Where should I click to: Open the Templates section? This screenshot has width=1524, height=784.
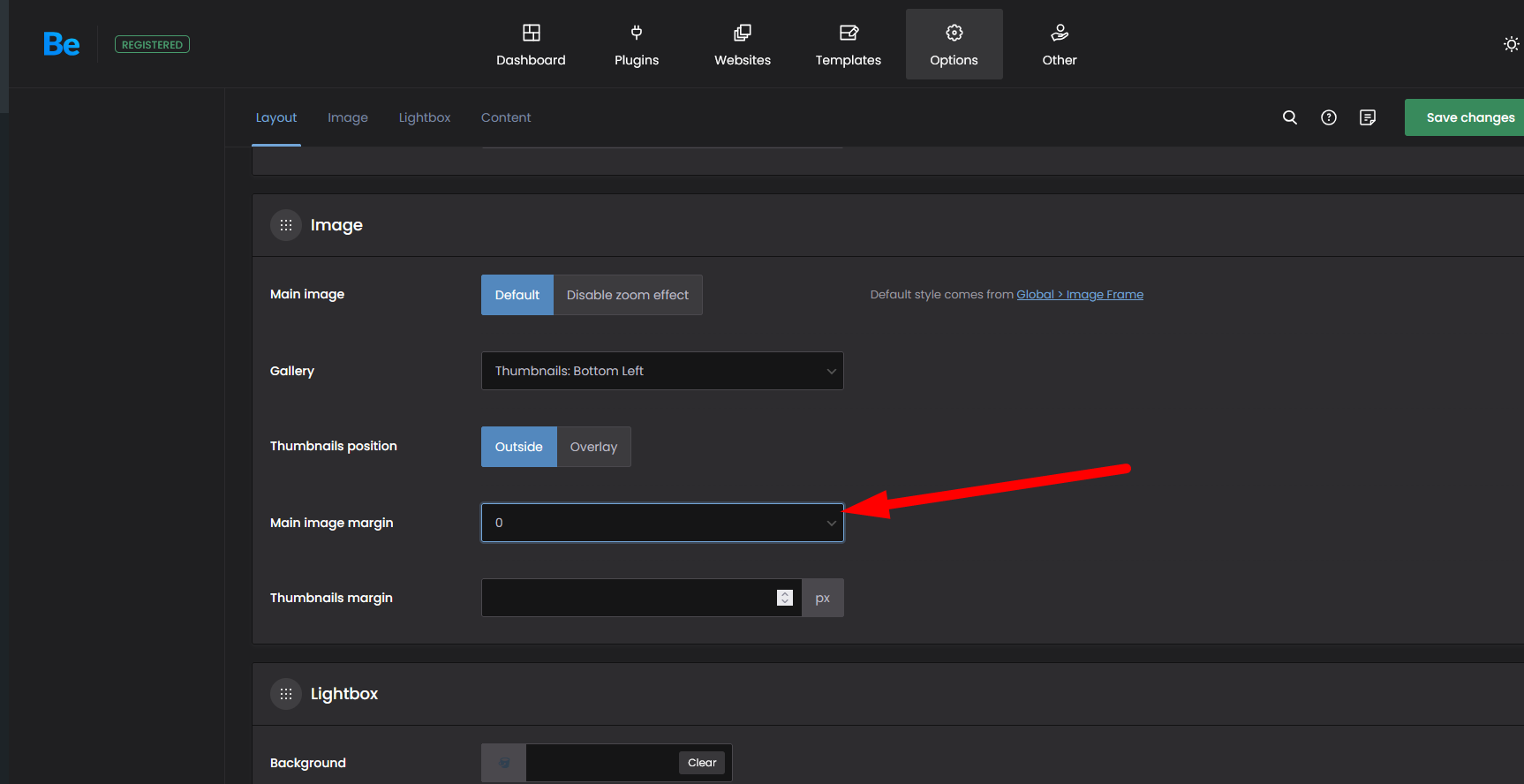pos(848,45)
